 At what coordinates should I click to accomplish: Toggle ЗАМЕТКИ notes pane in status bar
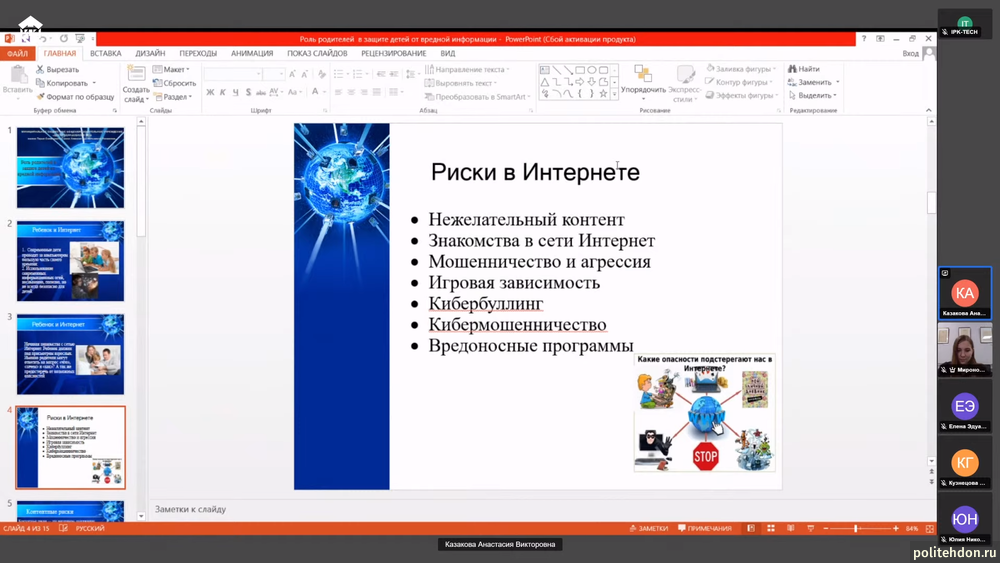click(649, 529)
